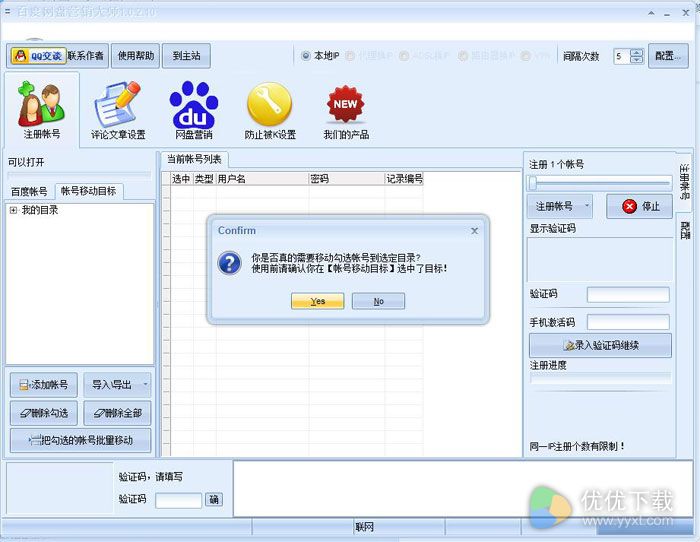The image size is (700, 542).
Task: Click 删除勾选 eraser button
Action: (x=44, y=413)
